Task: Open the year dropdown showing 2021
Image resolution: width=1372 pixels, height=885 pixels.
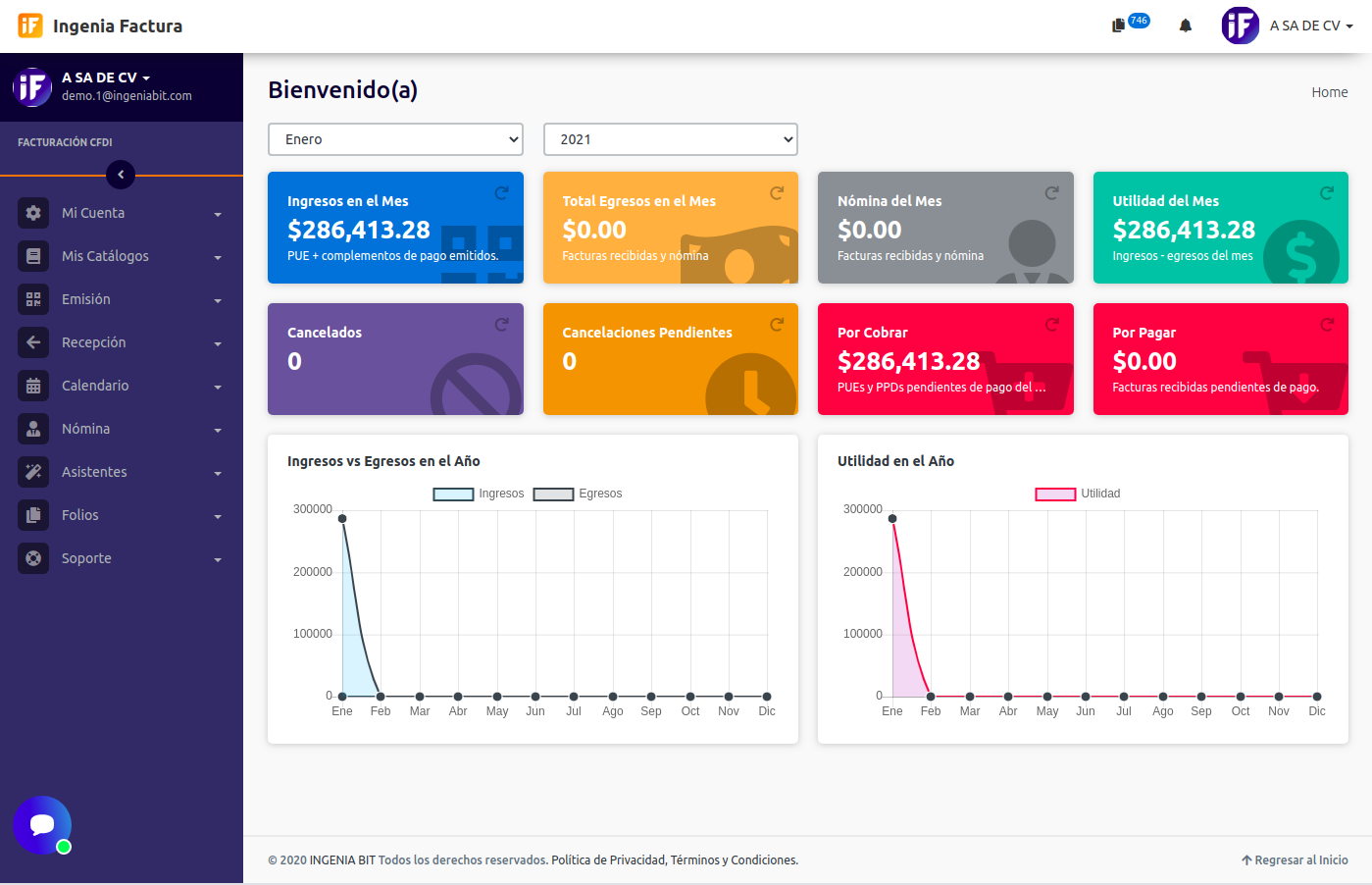Action: coord(670,139)
